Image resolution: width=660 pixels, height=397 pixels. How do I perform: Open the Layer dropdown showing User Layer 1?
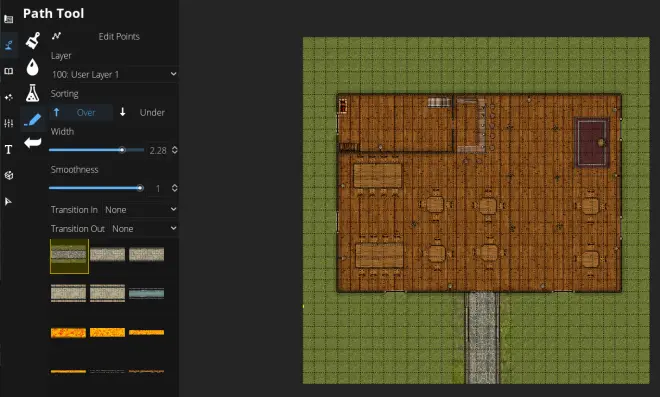[x=114, y=75]
